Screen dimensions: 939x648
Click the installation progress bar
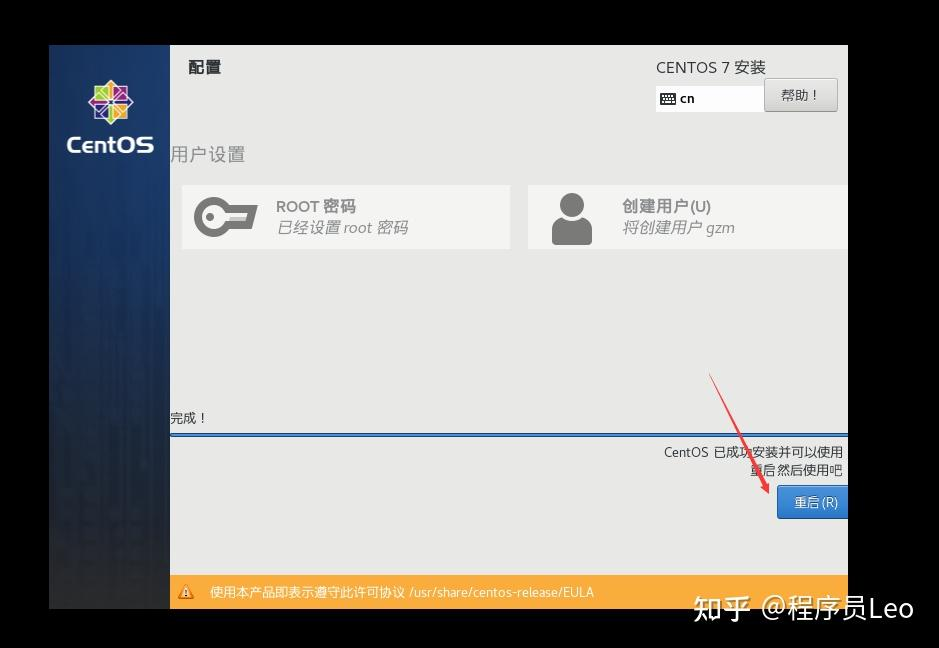pos(509,435)
